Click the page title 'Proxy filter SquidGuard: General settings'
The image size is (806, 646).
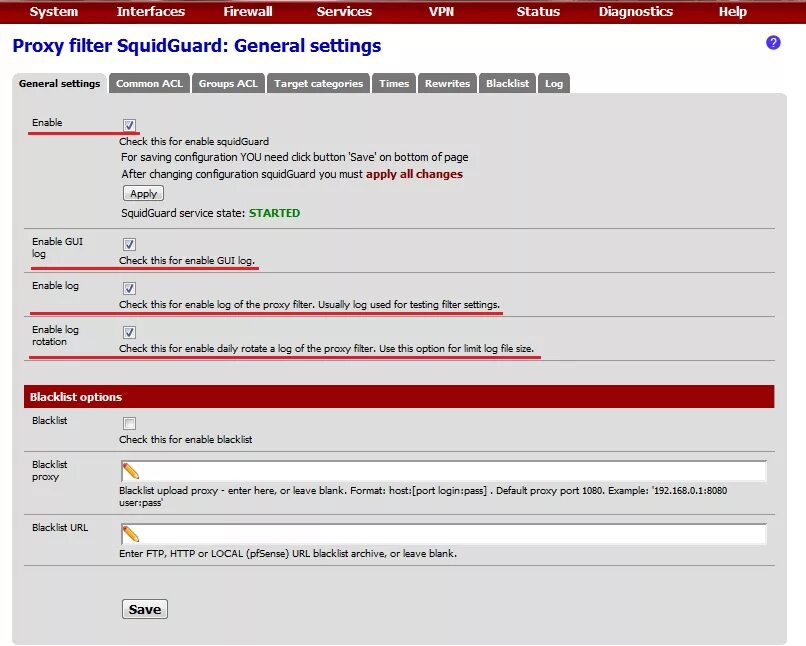tap(197, 46)
